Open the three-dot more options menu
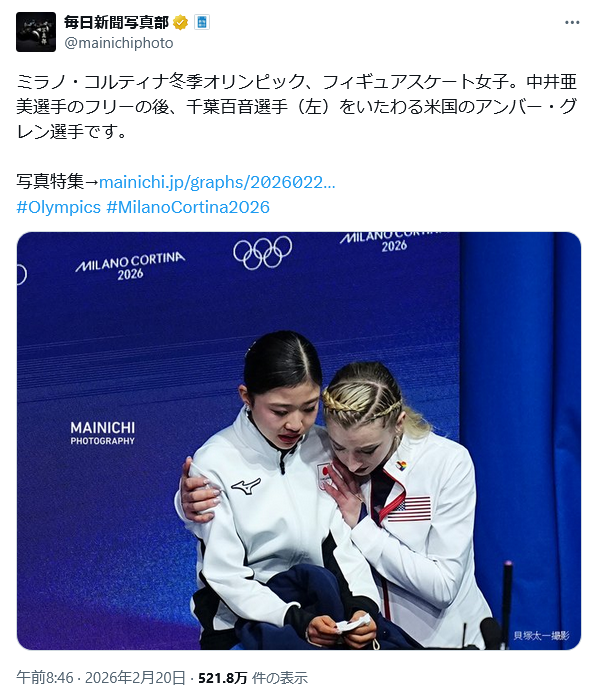The image size is (598, 700). tap(572, 22)
